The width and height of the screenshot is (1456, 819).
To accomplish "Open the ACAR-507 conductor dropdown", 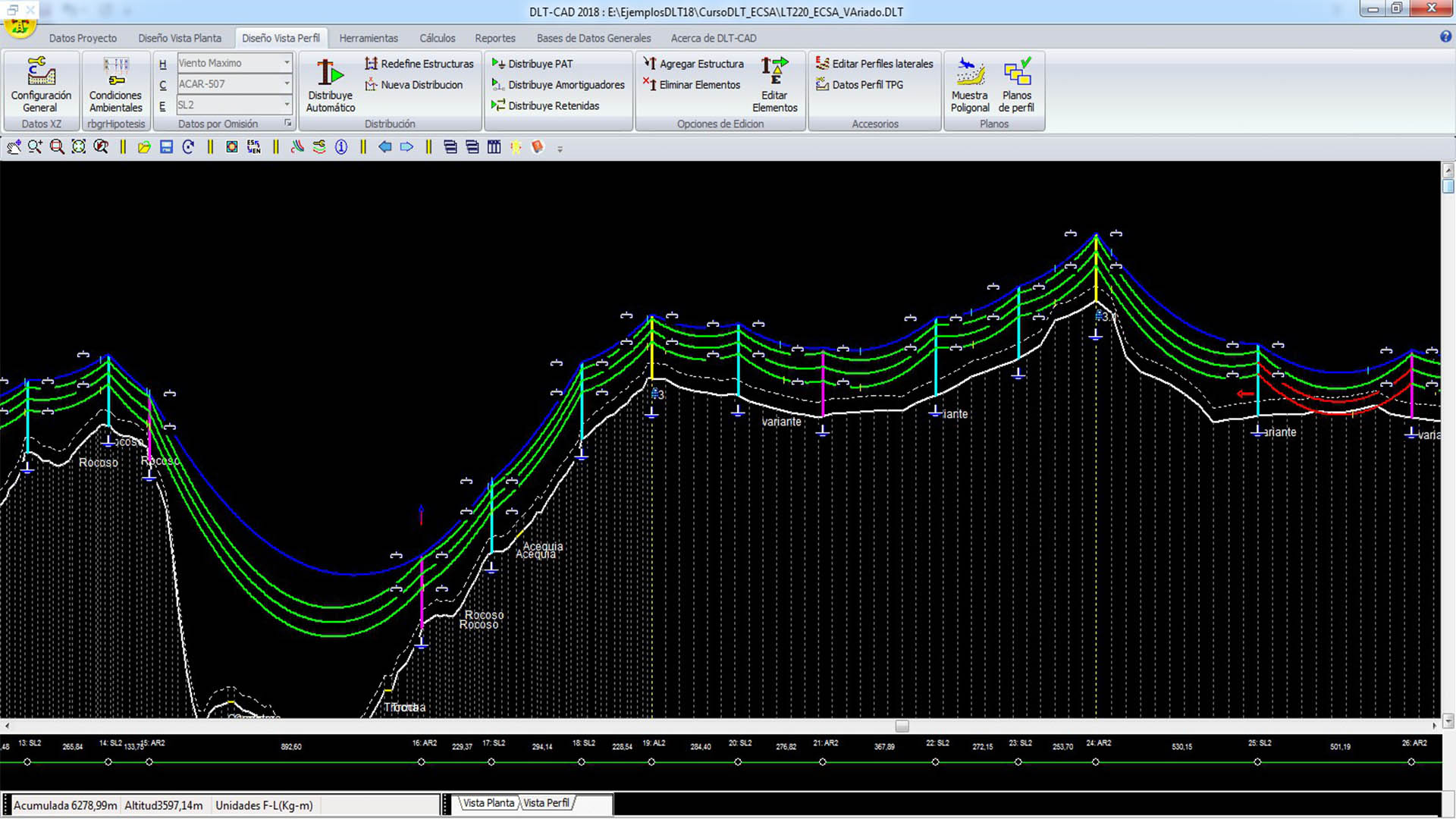I will 287,83.
